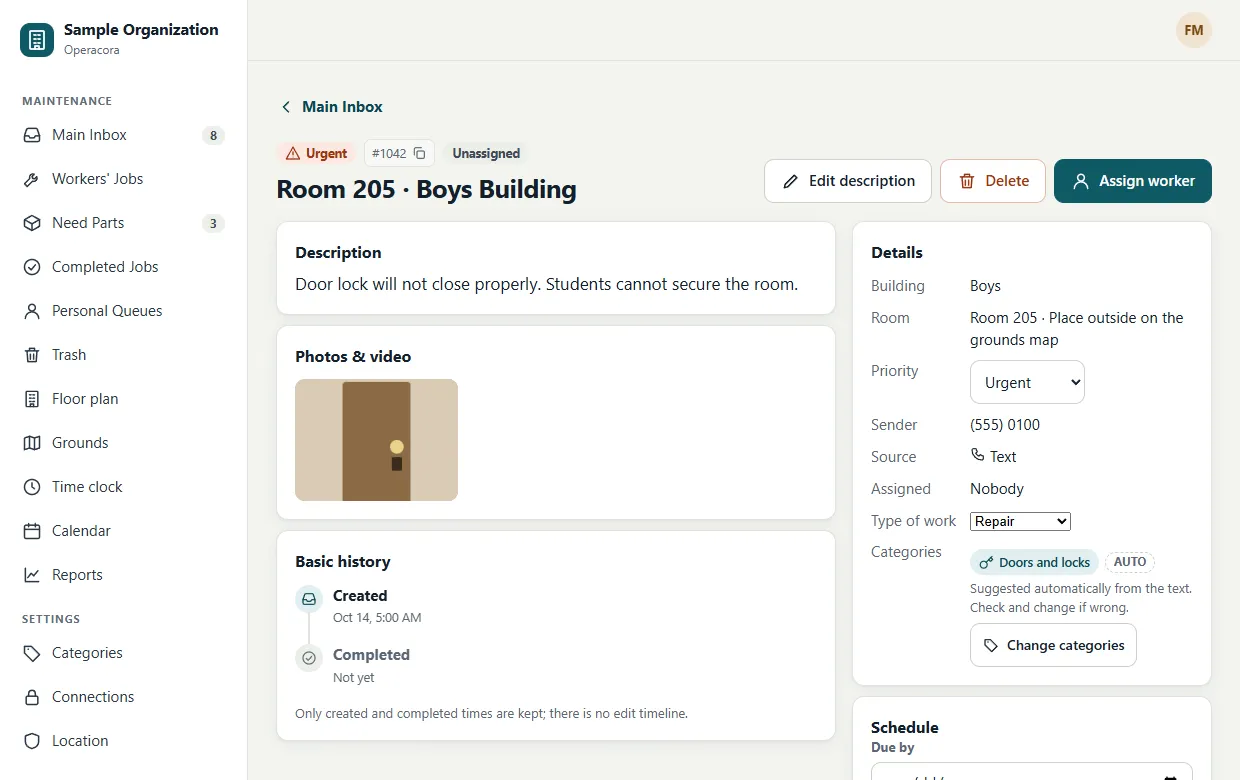
Task: Copy ticket number #1042 with copy icon
Action: coord(420,154)
